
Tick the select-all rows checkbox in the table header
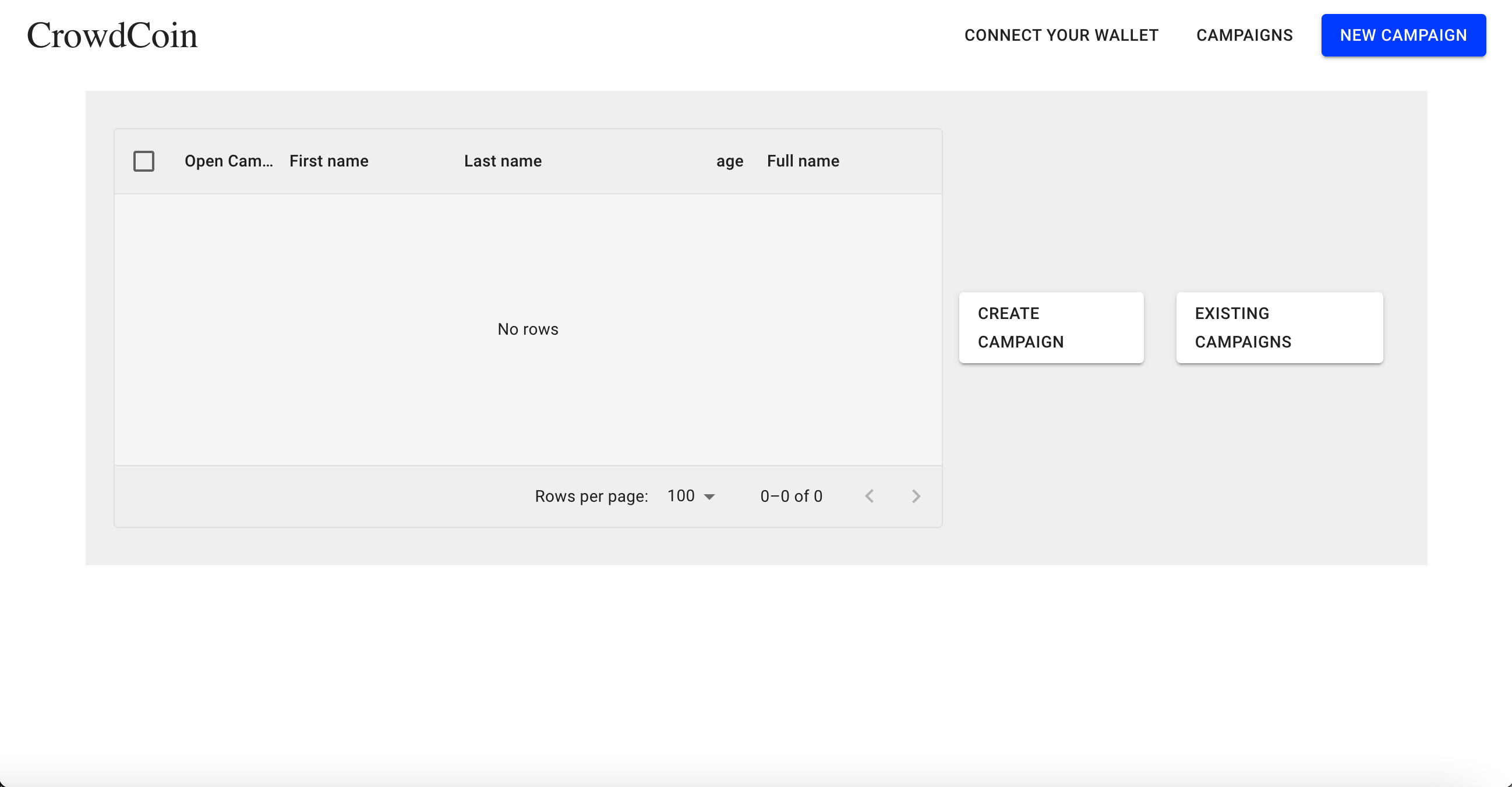point(144,161)
